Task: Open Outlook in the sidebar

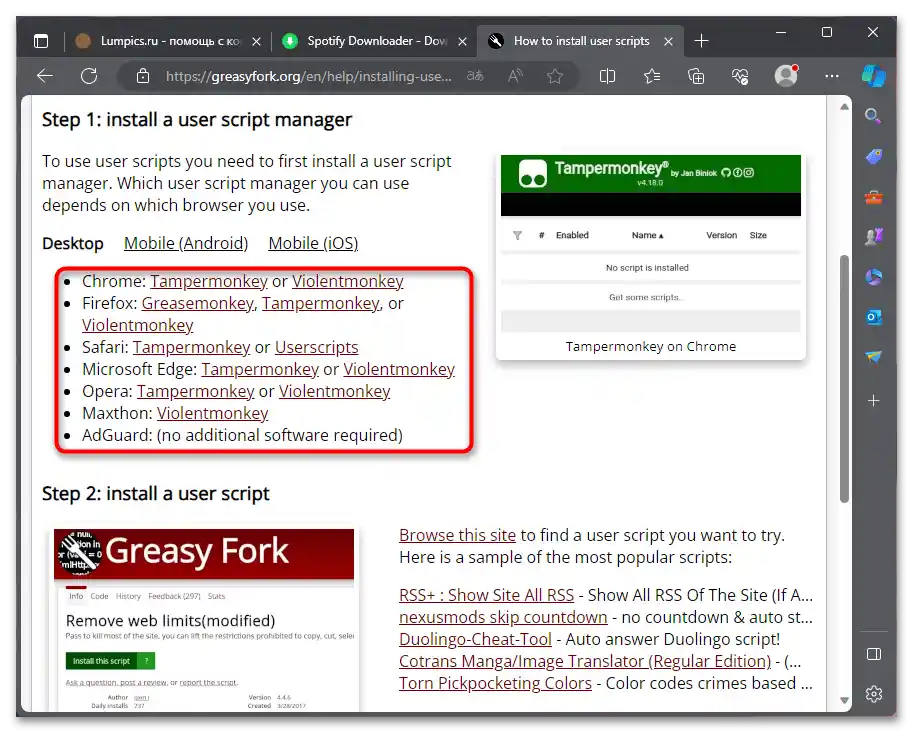Action: 873,317
